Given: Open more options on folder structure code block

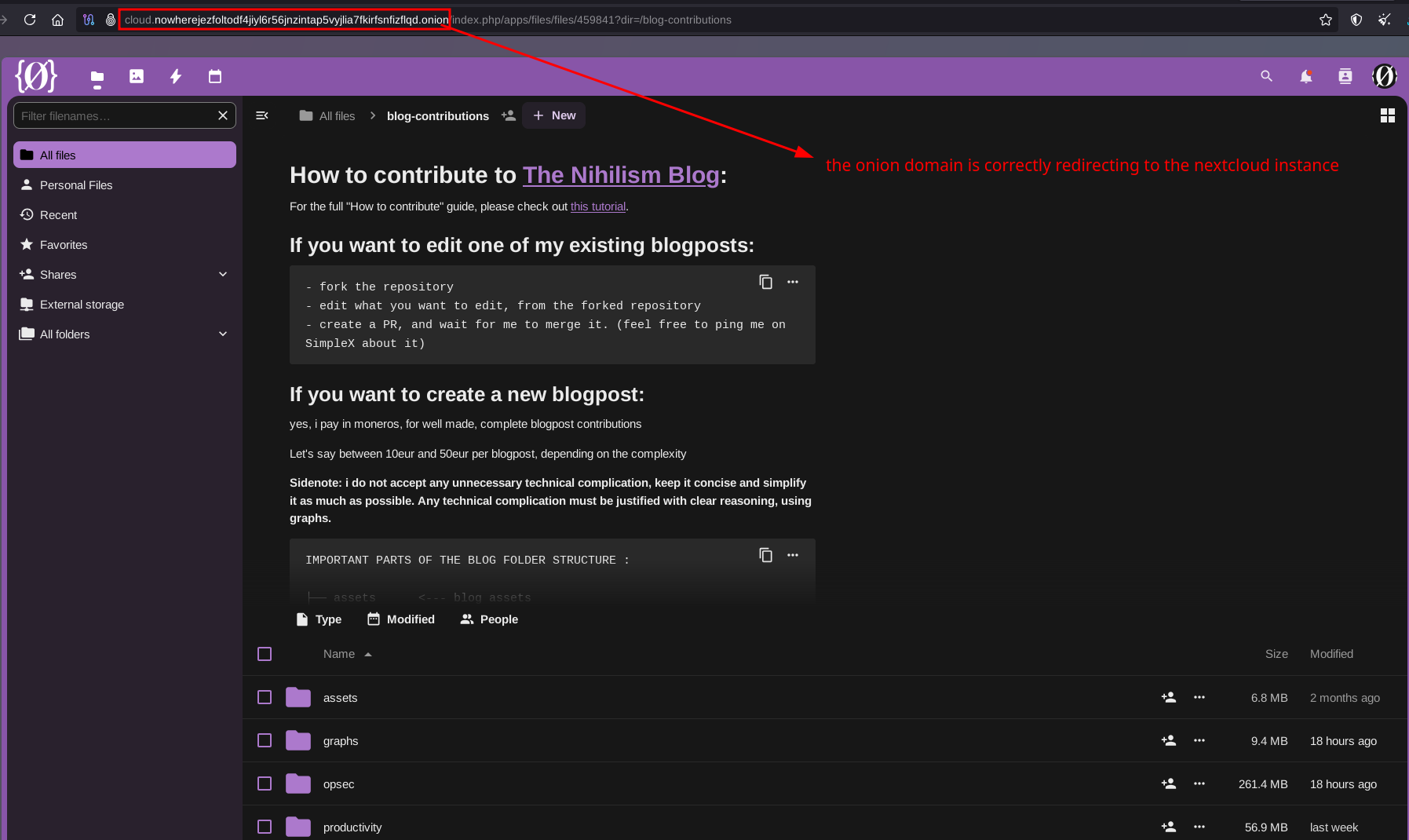Looking at the screenshot, I should click(x=793, y=555).
